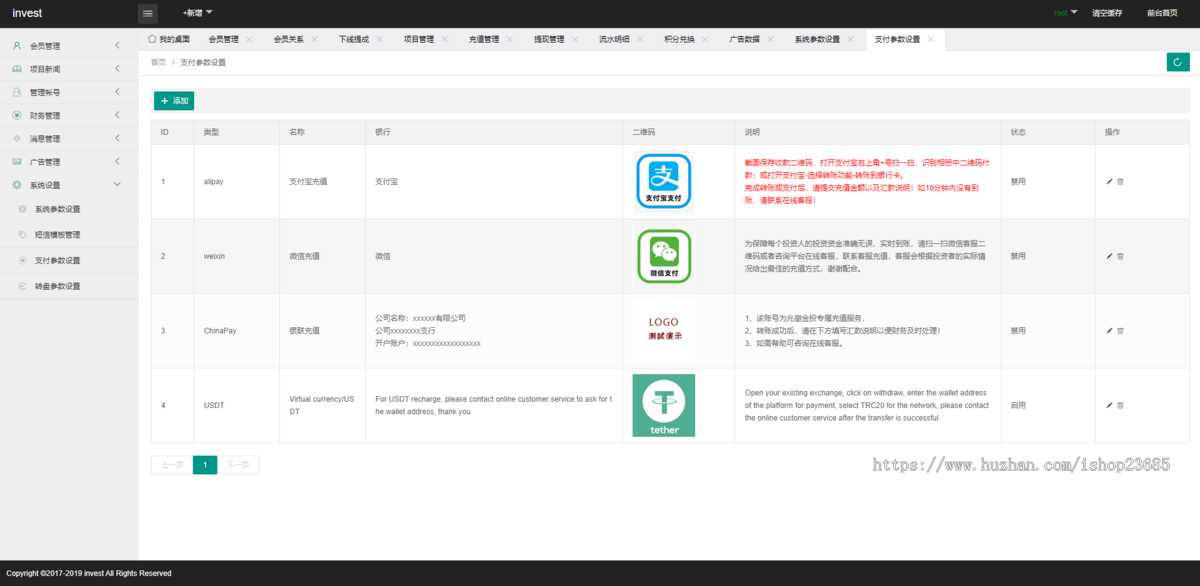Expand 消息管理 in the sidebar
This screenshot has width=1200, height=586.
[x=68, y=138]
